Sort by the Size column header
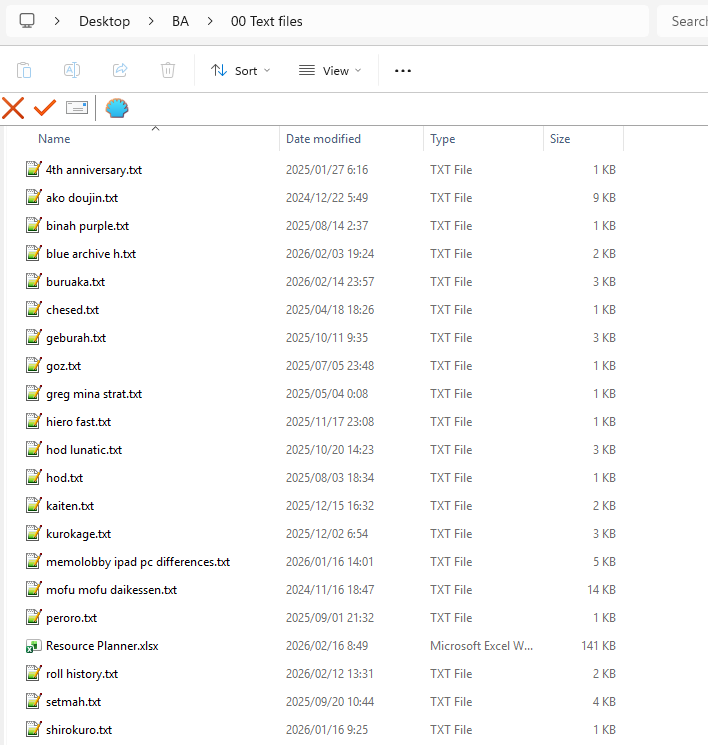 (x=560, y=139)
